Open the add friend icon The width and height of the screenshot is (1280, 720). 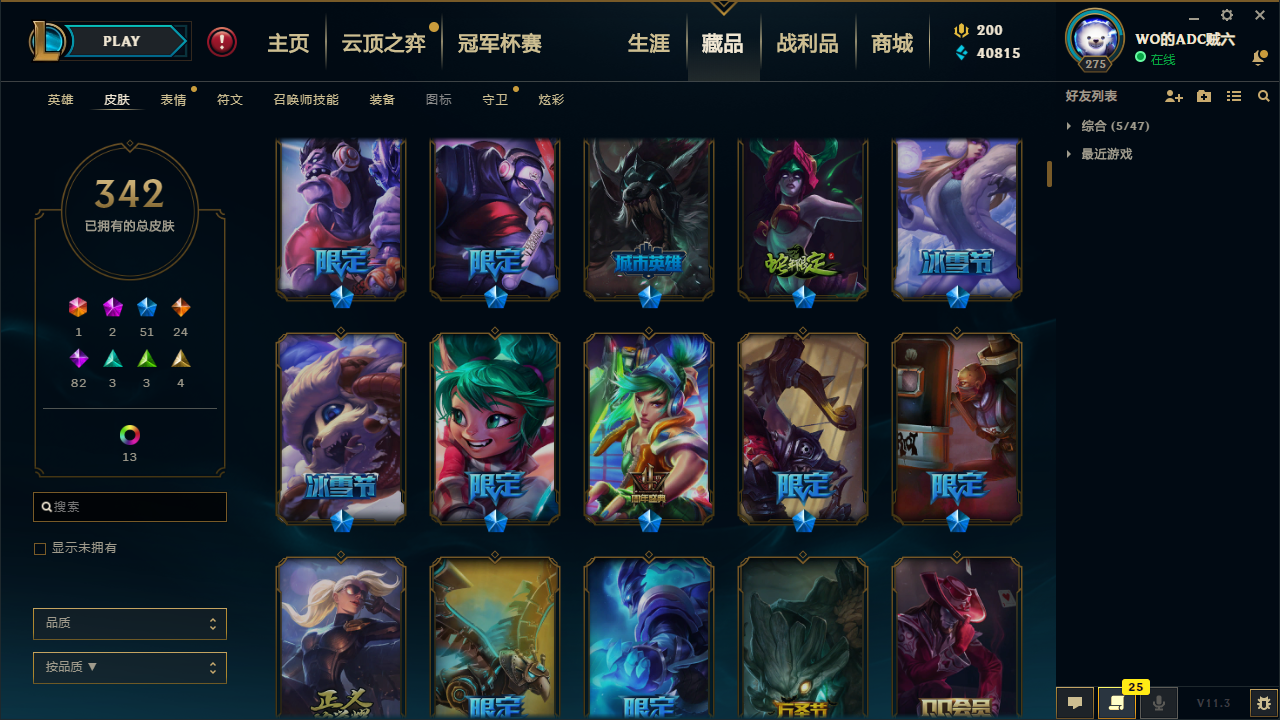tap(1174, 96)
